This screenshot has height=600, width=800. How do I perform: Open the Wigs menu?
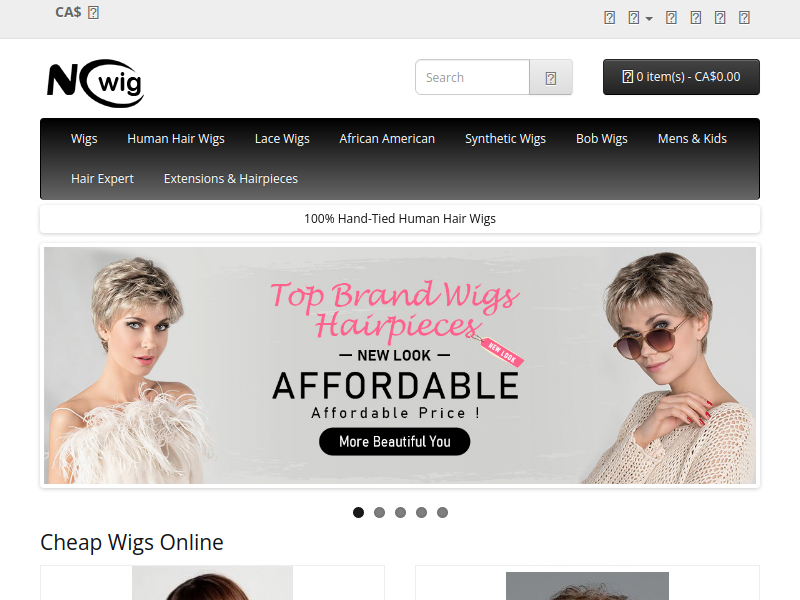(x=84, y=139)
